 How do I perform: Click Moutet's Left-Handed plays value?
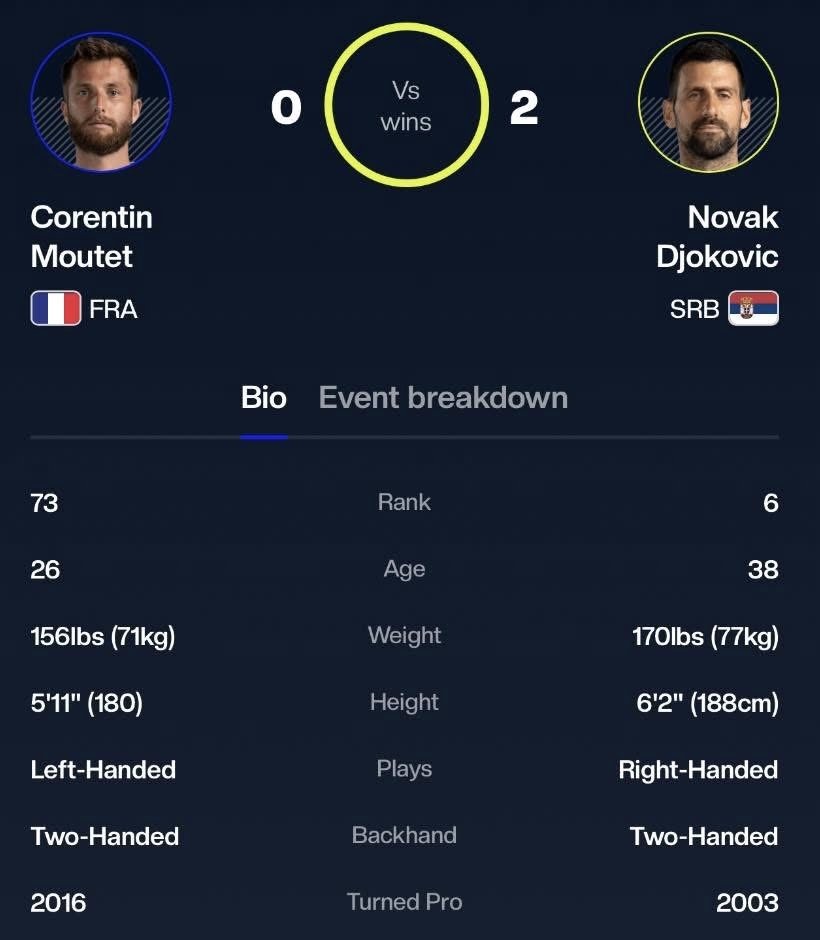click(x=103, y=770)
